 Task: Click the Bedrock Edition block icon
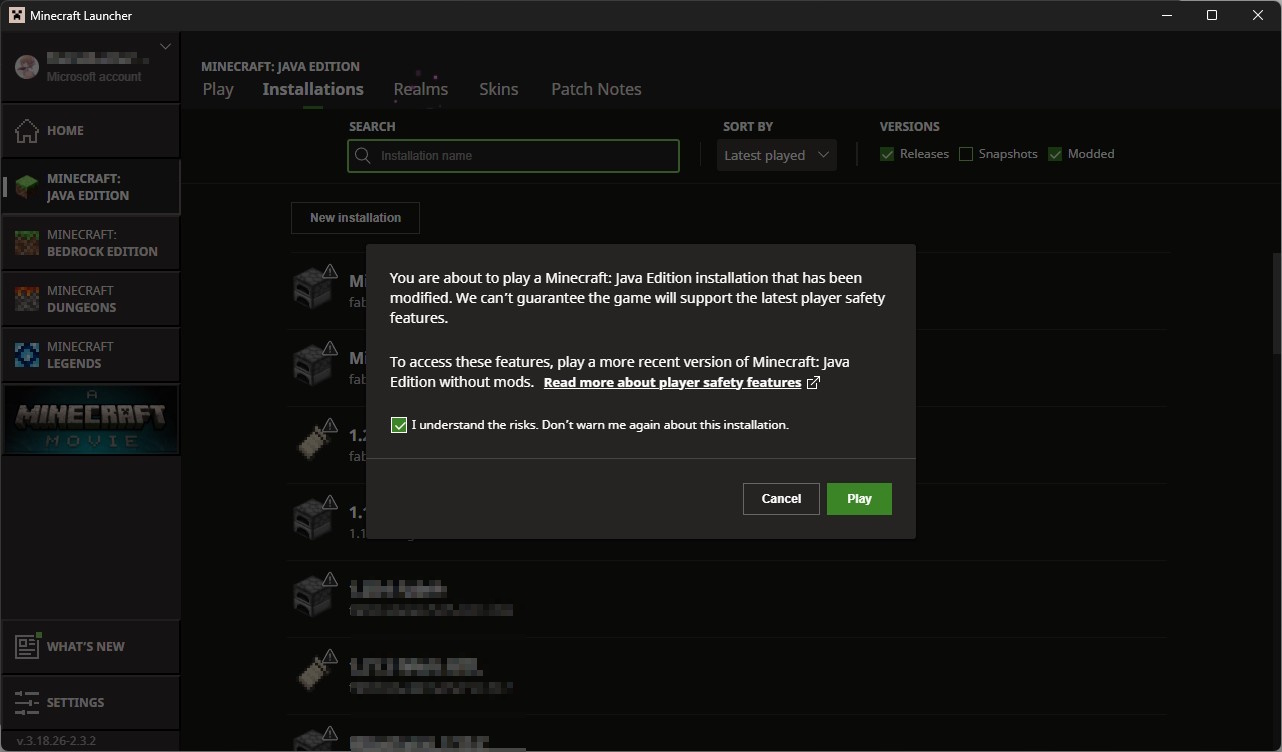[x=27, y=243]
